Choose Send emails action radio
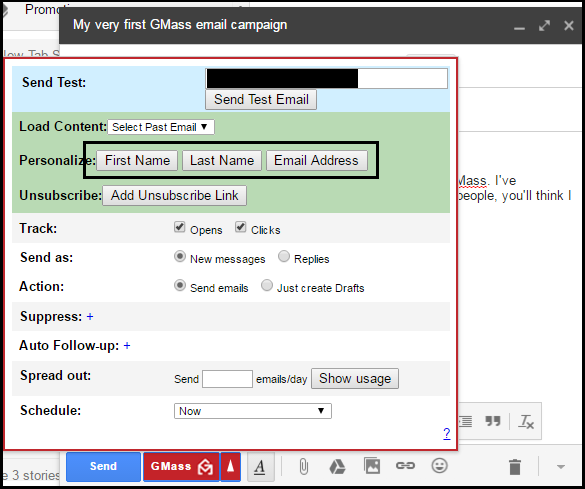The image size is (585, 489). click(x=180, y=286)
